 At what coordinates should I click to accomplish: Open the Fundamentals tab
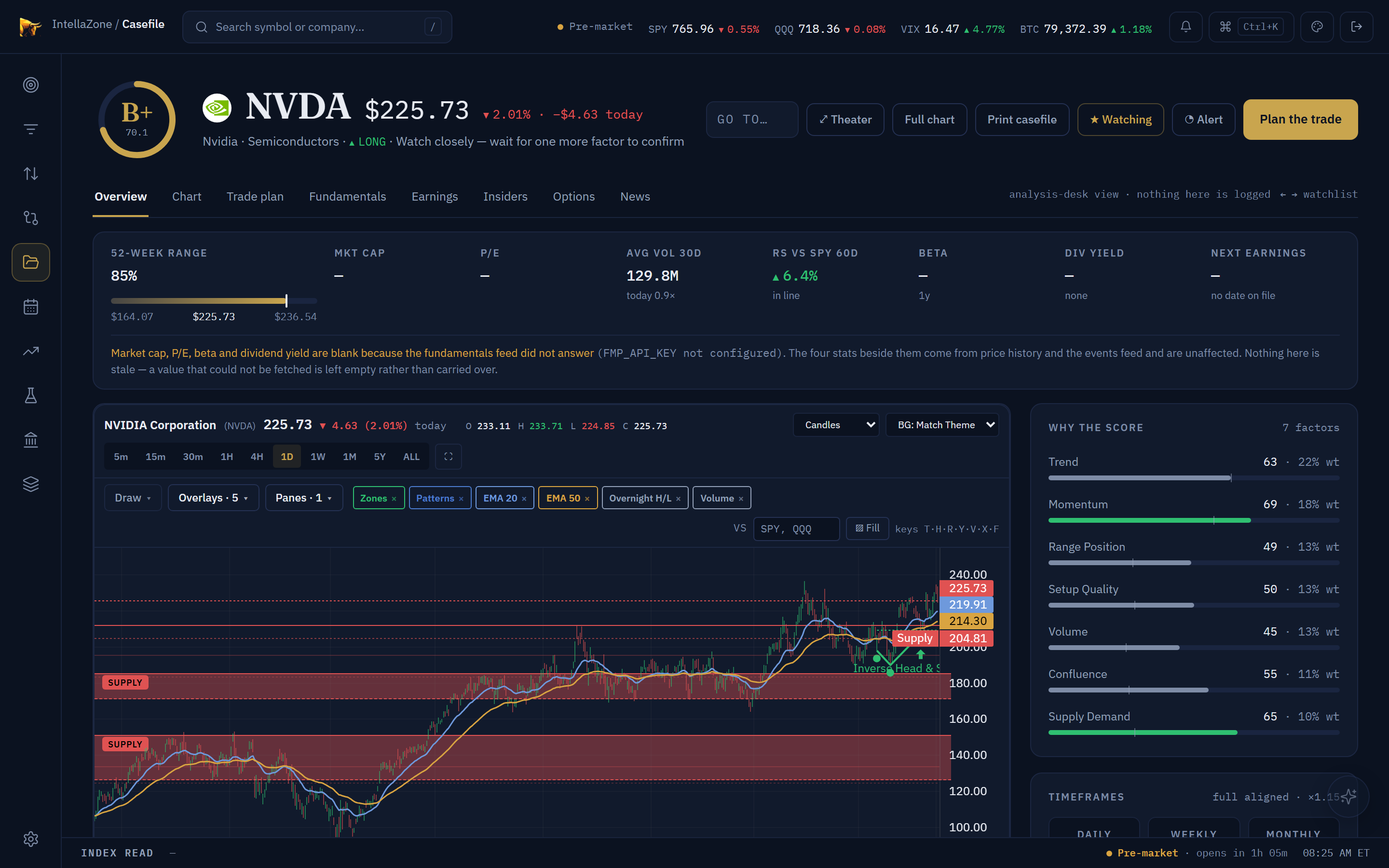click(x=347, y=196)
